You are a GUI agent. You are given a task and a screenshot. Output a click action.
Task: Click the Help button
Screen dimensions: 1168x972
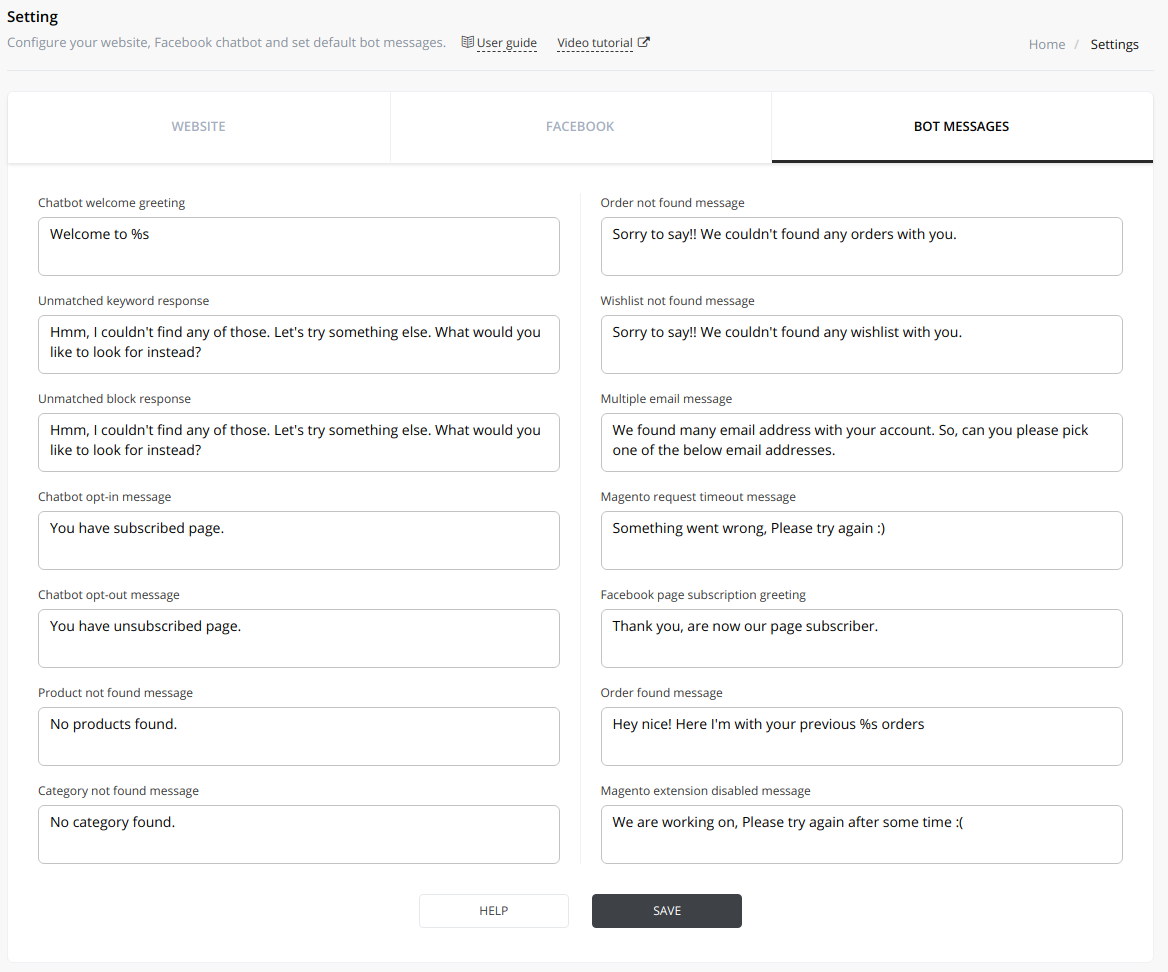[494, 911]
